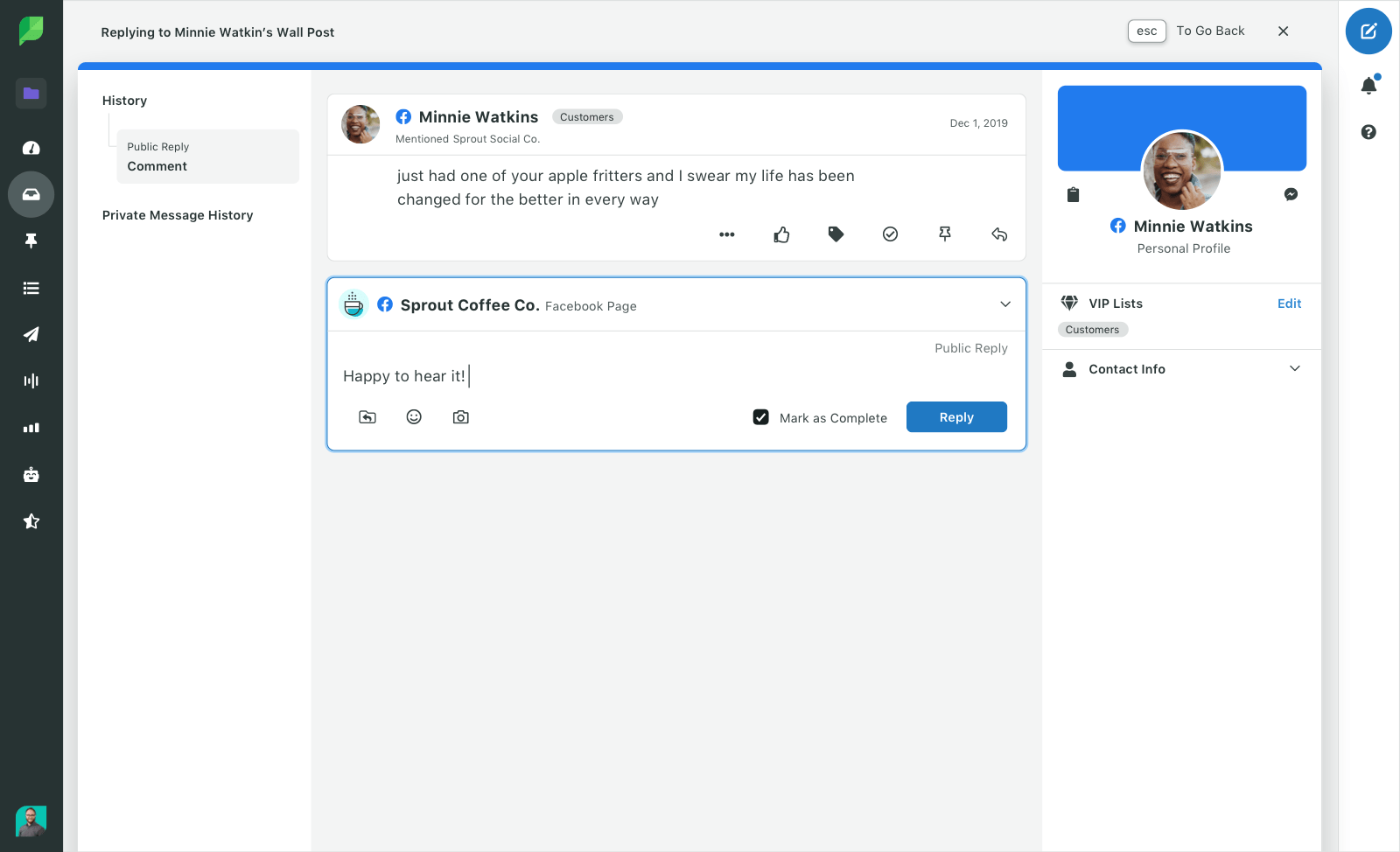Pin the message using the pushpin icon

coord(945,234)
